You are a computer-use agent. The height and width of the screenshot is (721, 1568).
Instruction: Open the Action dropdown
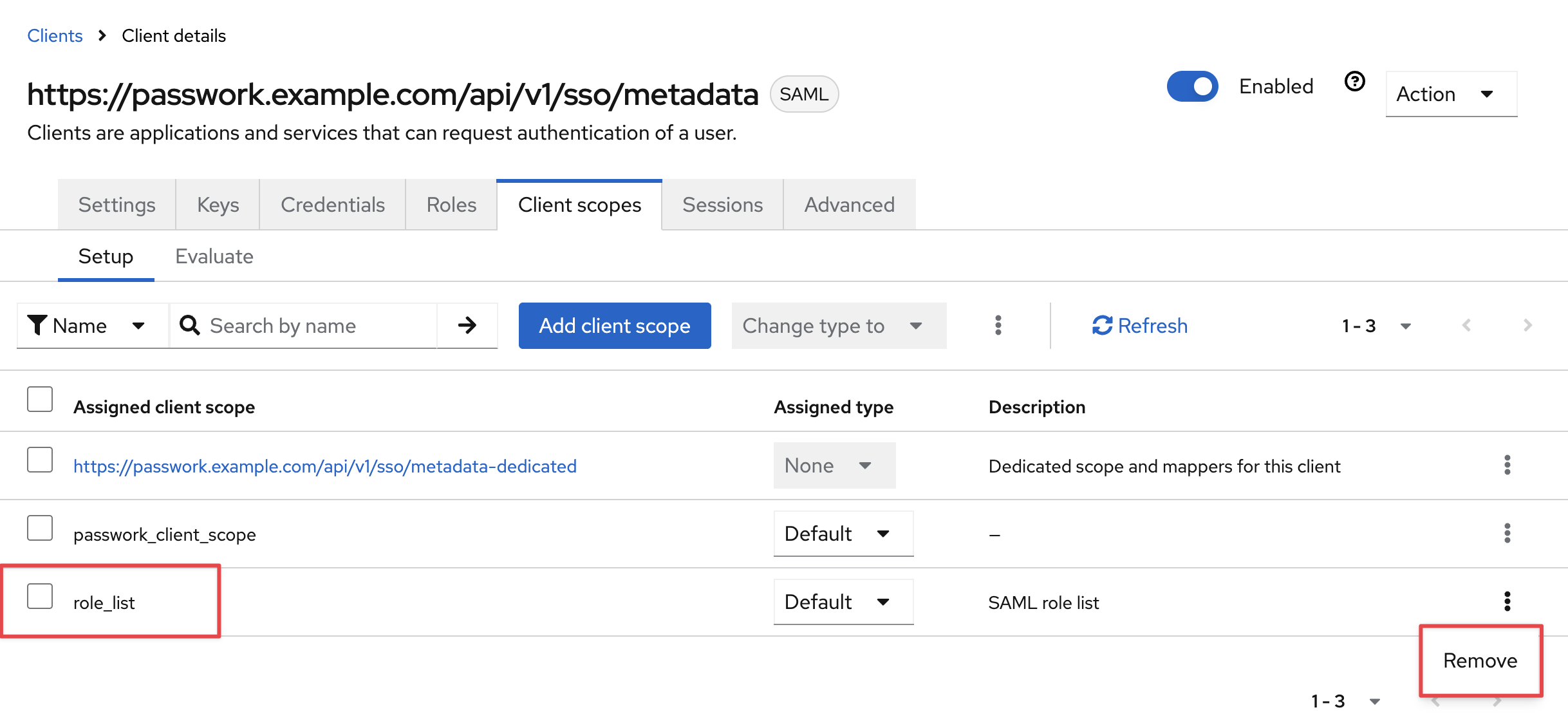(1450, 94)
